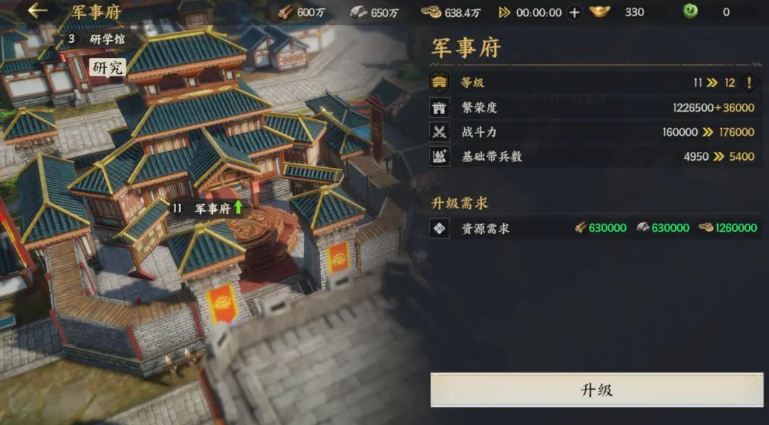
Task: Go back with the top-left arrow
Action: click(37, 11)
